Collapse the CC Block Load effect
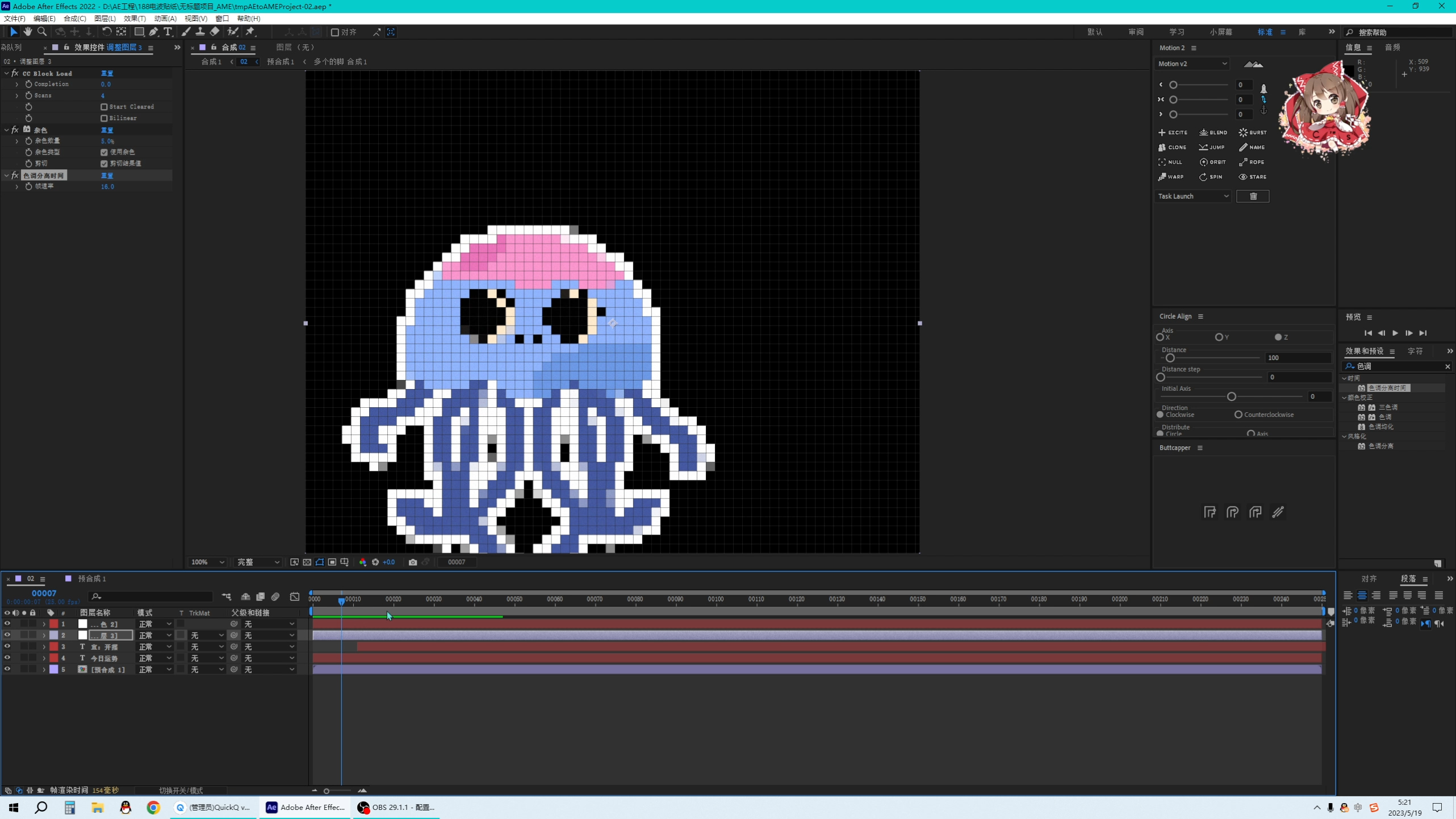 click(x=6, y=73)
